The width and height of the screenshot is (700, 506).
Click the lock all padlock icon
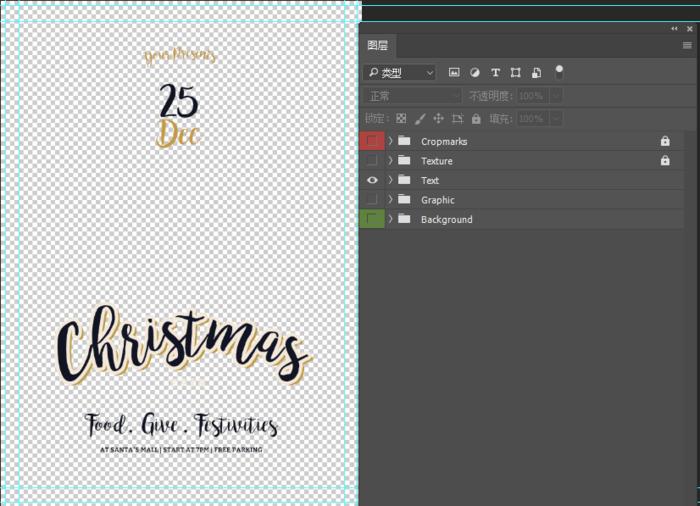(476, 119)
